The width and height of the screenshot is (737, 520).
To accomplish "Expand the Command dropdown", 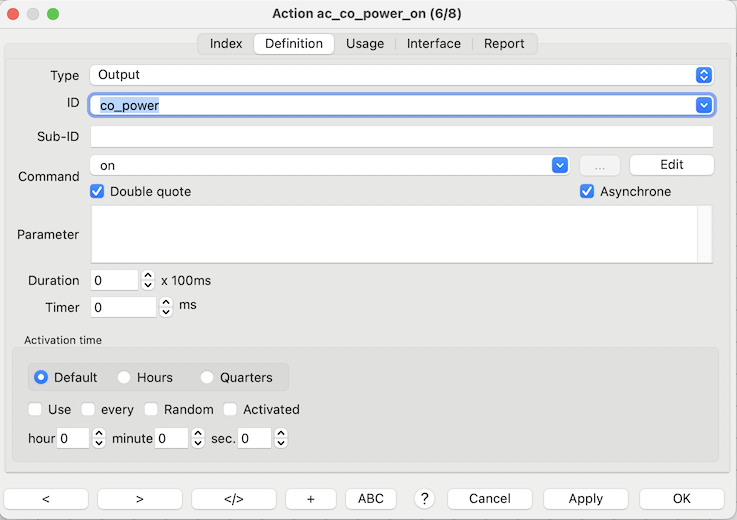I will [559, 165].
